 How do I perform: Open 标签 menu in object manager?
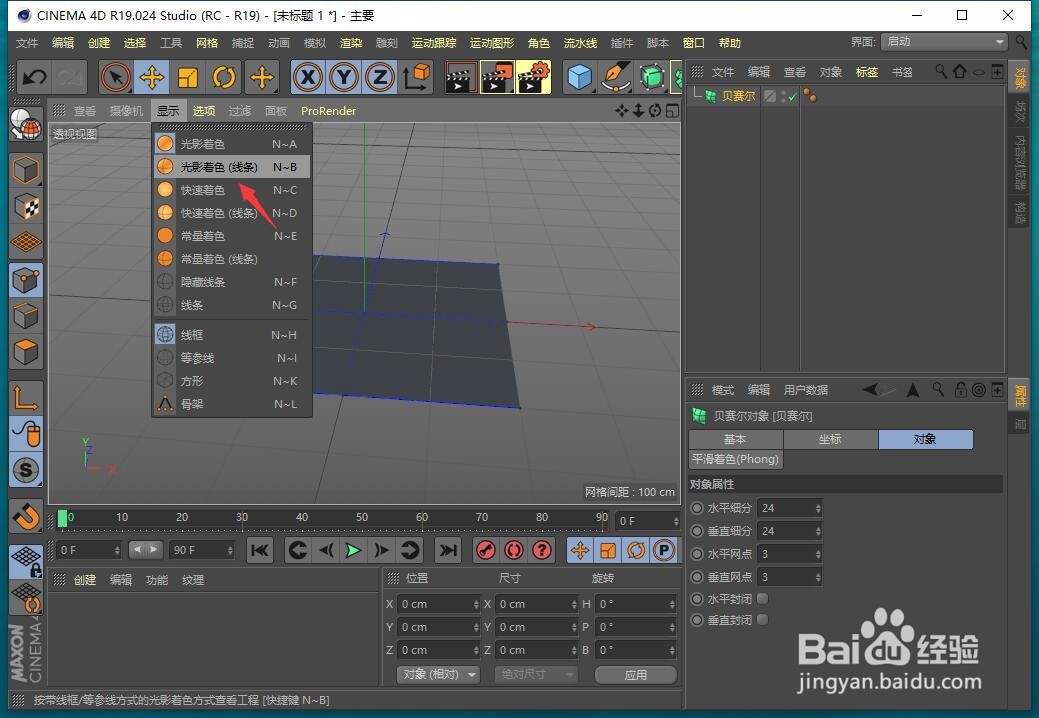[867, 72]
